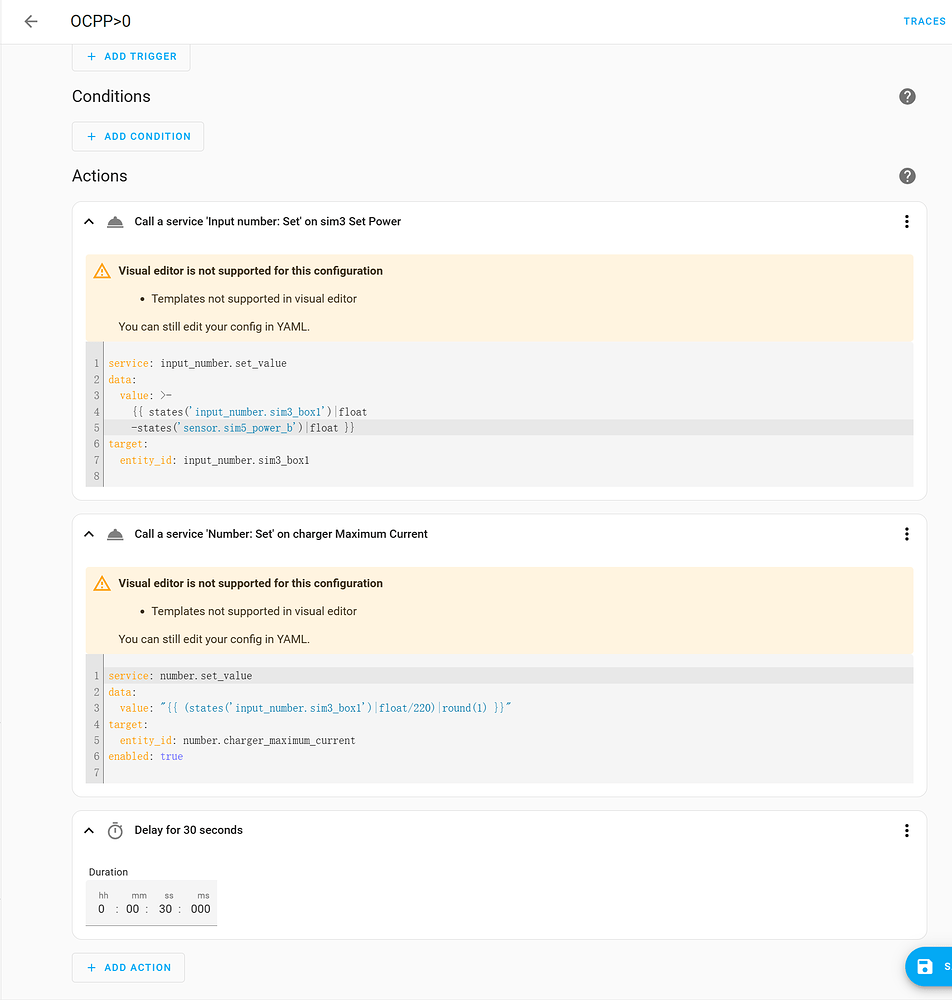This screenshot has height=1000, width=952.
Task: Collapse the Delay for 30 seconds card
Action: [x=89, y=831]
